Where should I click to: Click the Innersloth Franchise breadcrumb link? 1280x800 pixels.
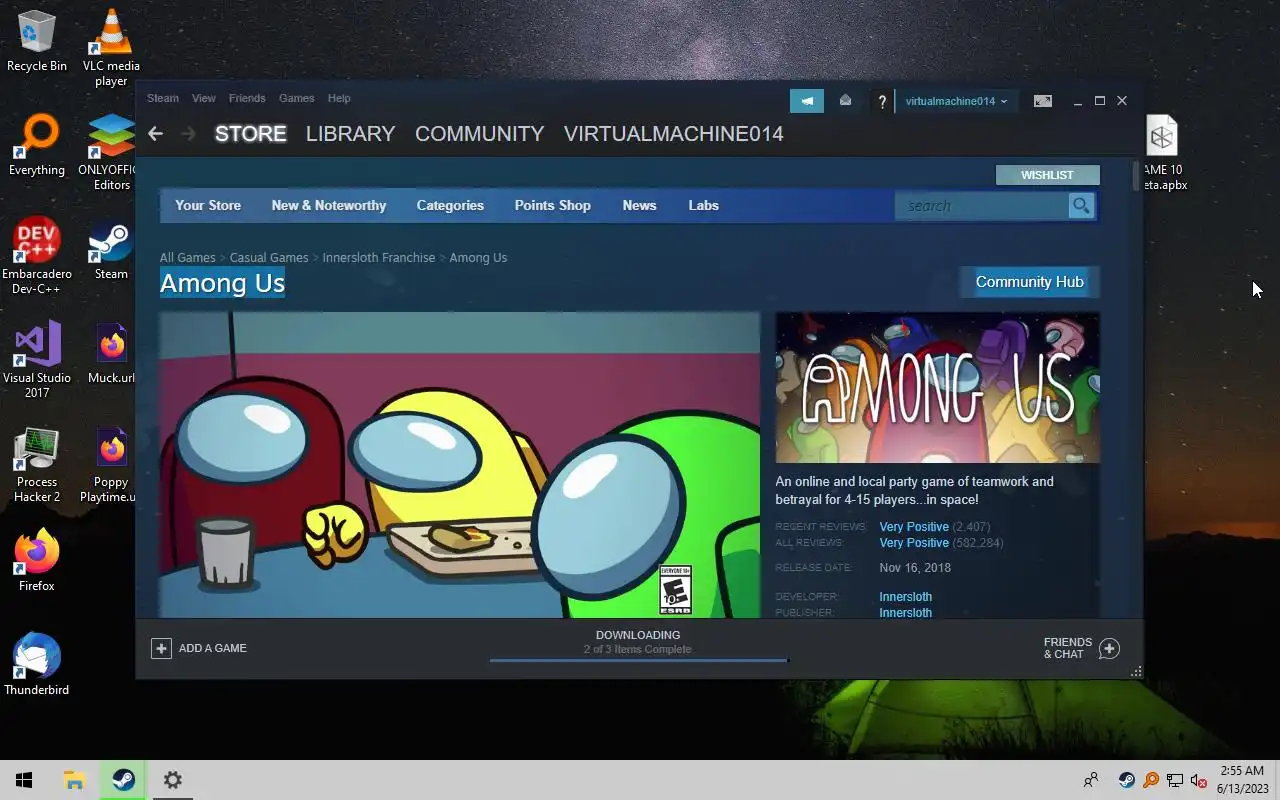pos(379,257)
